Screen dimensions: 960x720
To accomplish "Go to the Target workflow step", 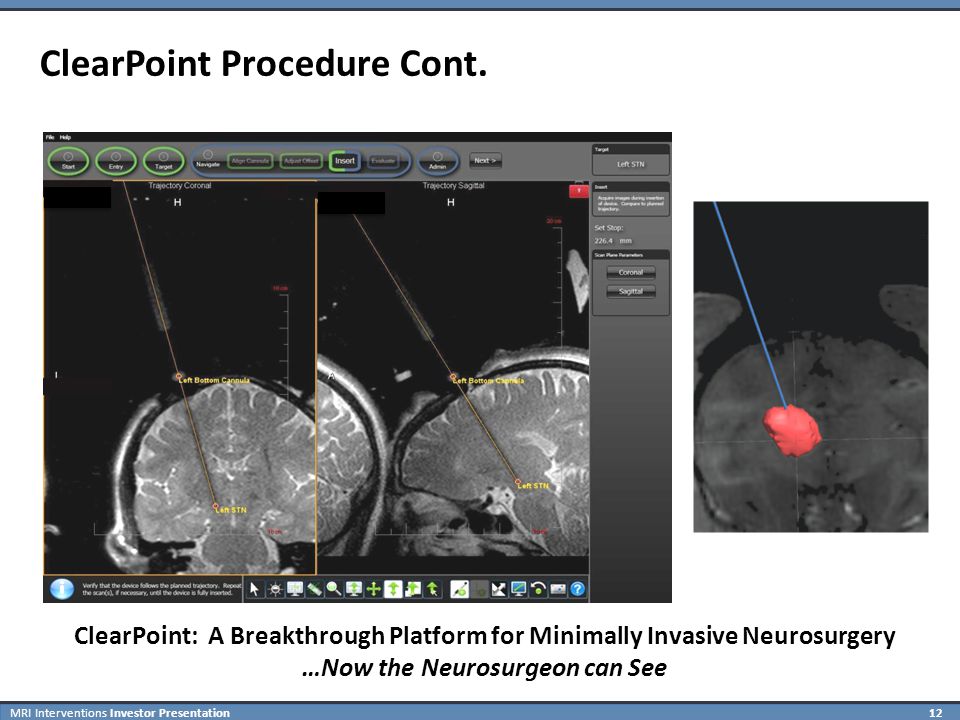I will (163, 161).
